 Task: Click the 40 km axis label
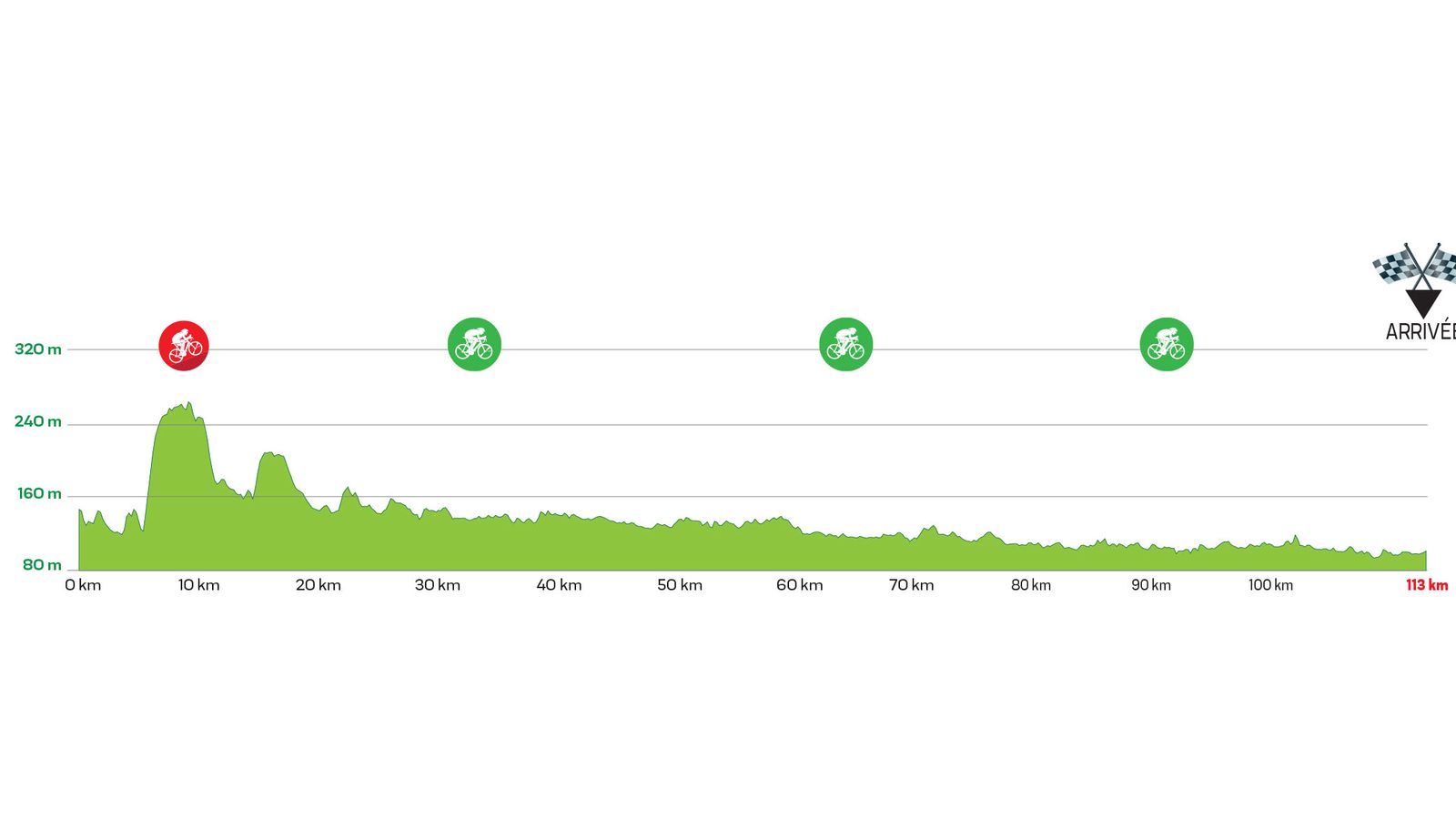click(559, 585)
